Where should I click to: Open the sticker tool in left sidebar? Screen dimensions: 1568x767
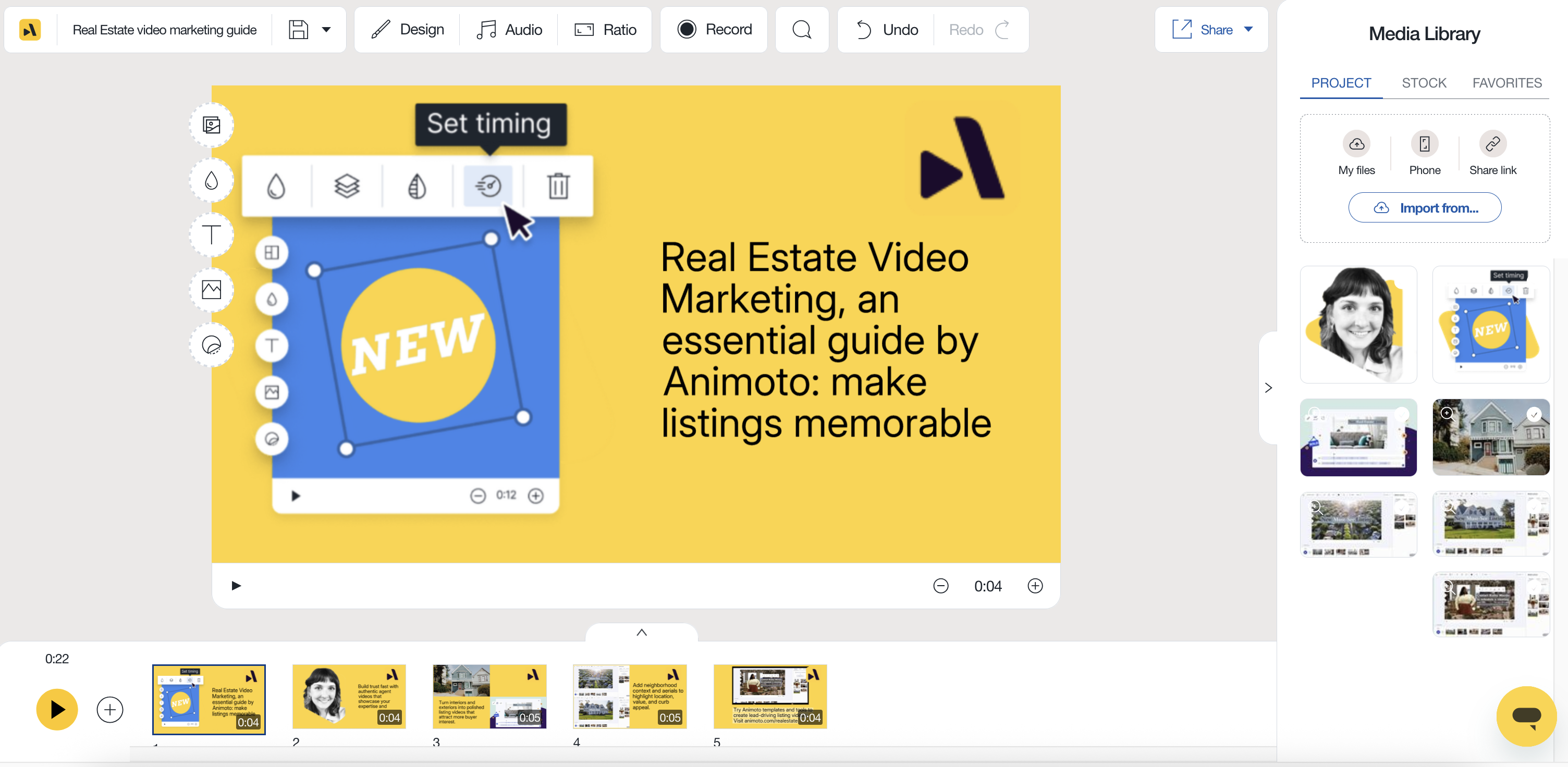click(211, 345)
